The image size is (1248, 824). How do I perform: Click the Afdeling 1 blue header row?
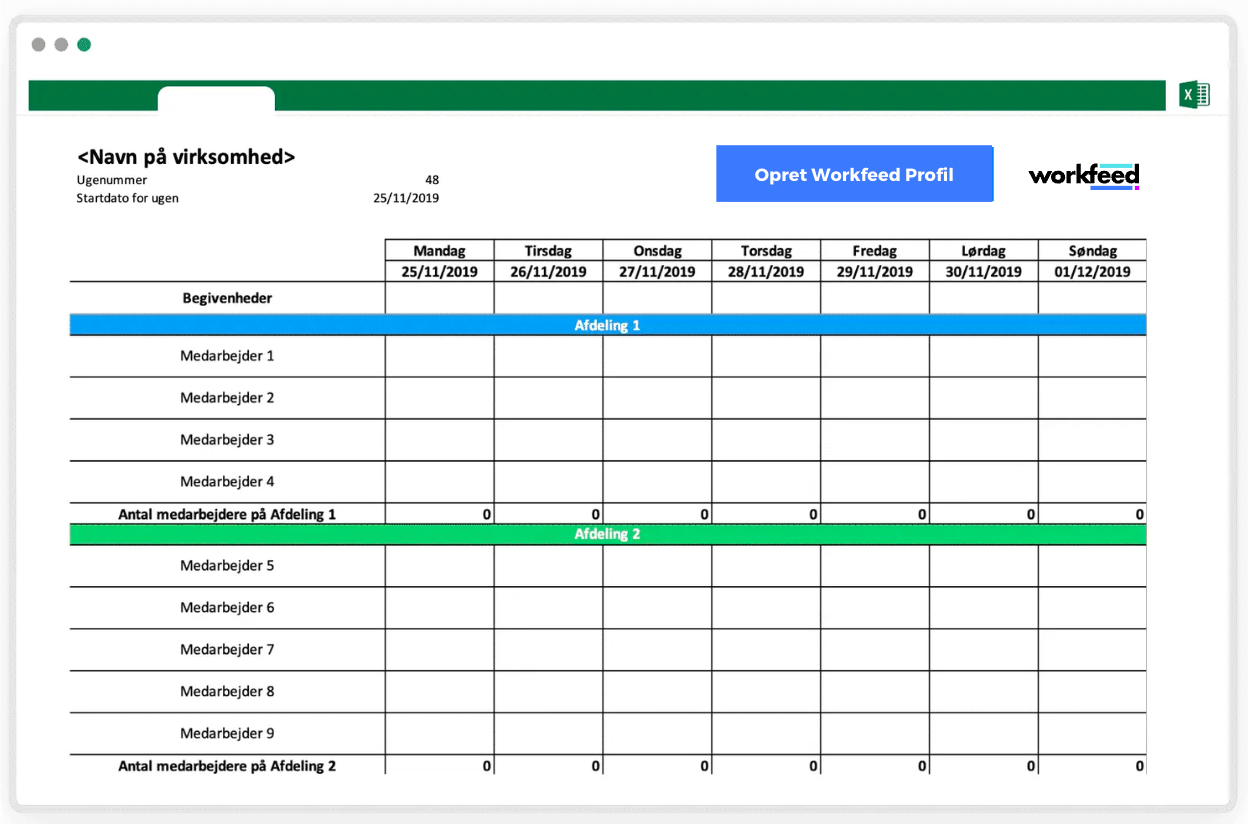pyautogui.click(x=606, y=324)
